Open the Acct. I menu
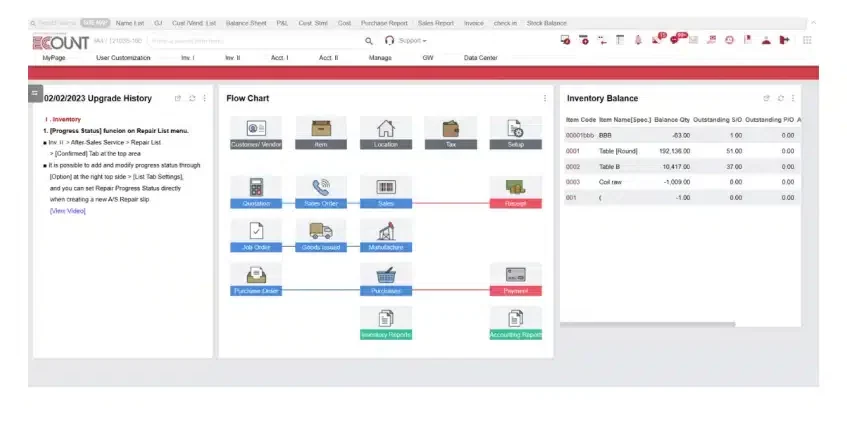 [280, 58]
